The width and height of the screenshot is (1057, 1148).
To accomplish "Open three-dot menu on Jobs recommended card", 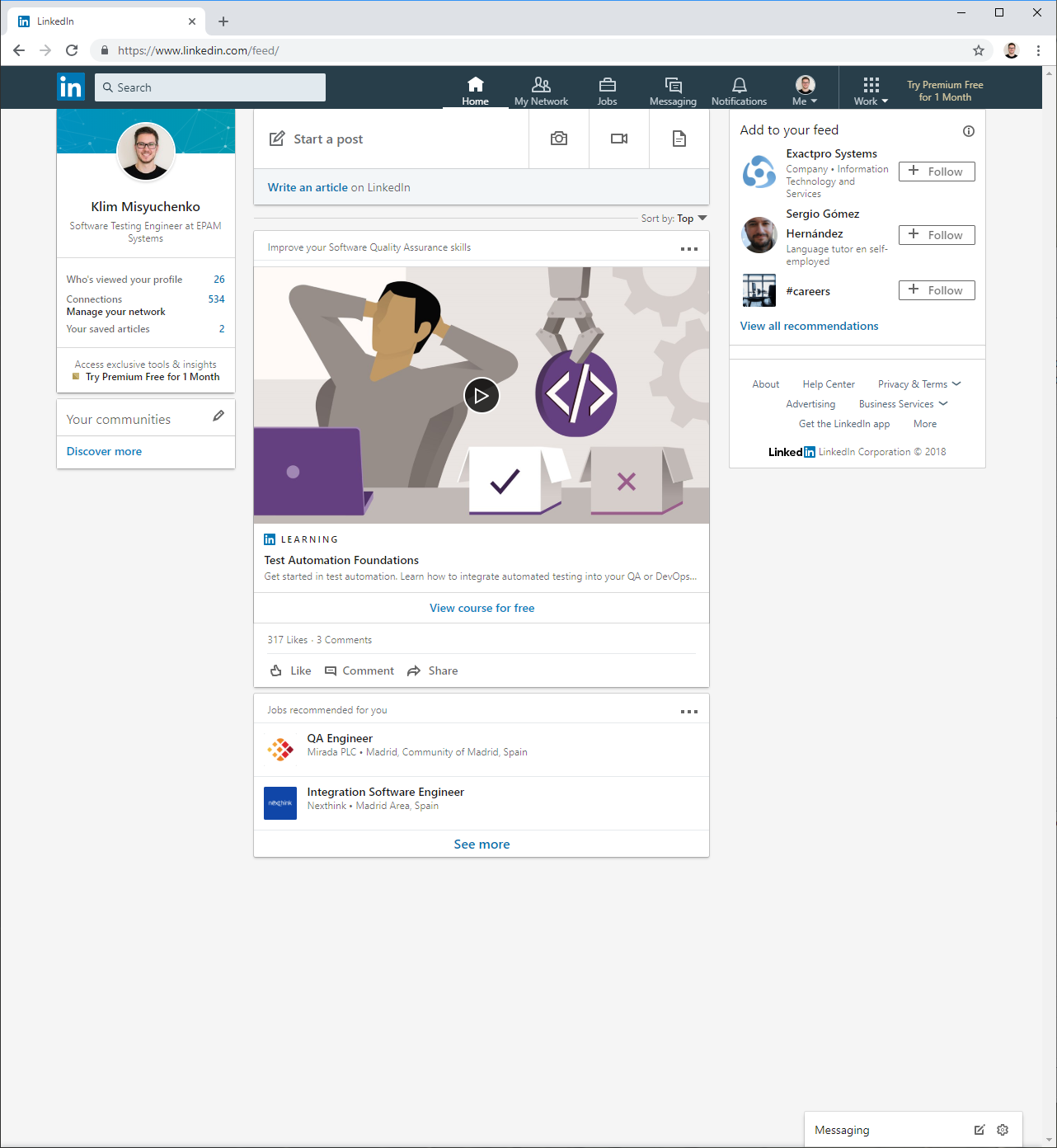I will tap(689, 711).
